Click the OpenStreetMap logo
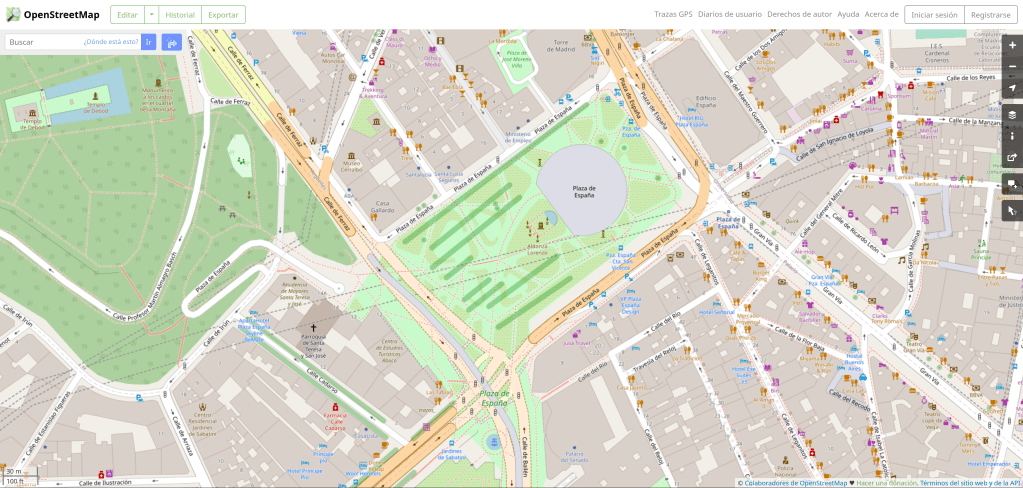 click(52, 15)
